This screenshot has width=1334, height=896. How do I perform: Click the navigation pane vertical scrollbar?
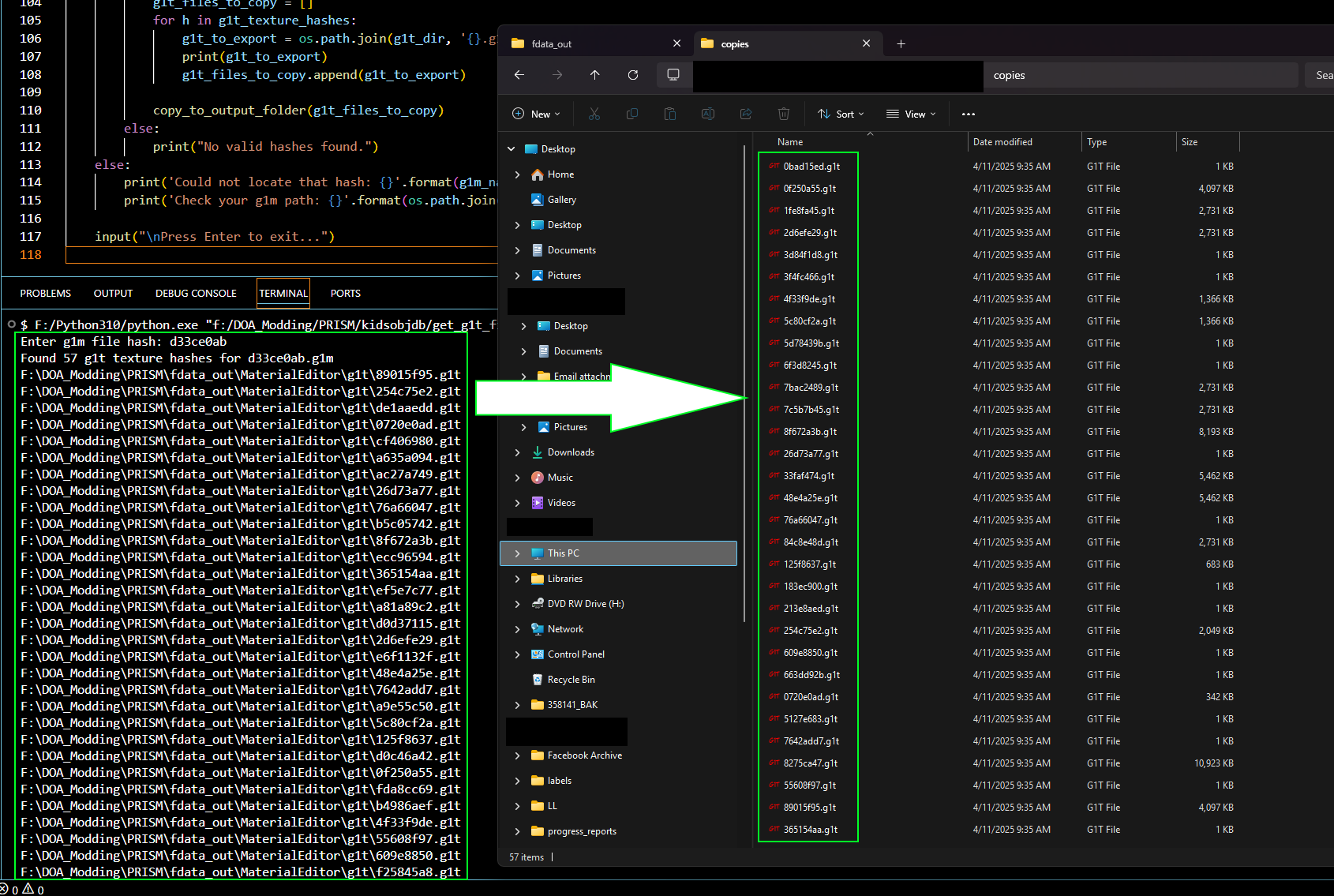tap(744, 384)
